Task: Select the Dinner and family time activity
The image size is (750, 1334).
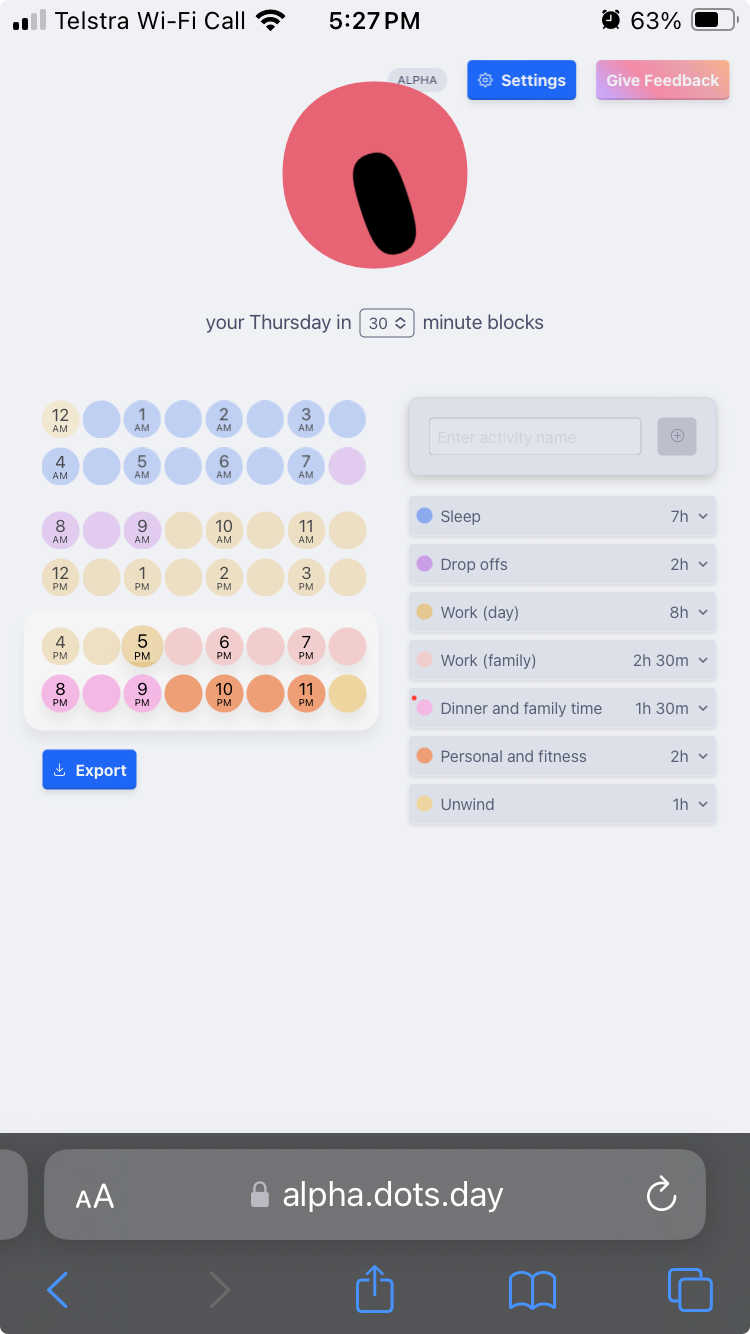Action: 521,708
